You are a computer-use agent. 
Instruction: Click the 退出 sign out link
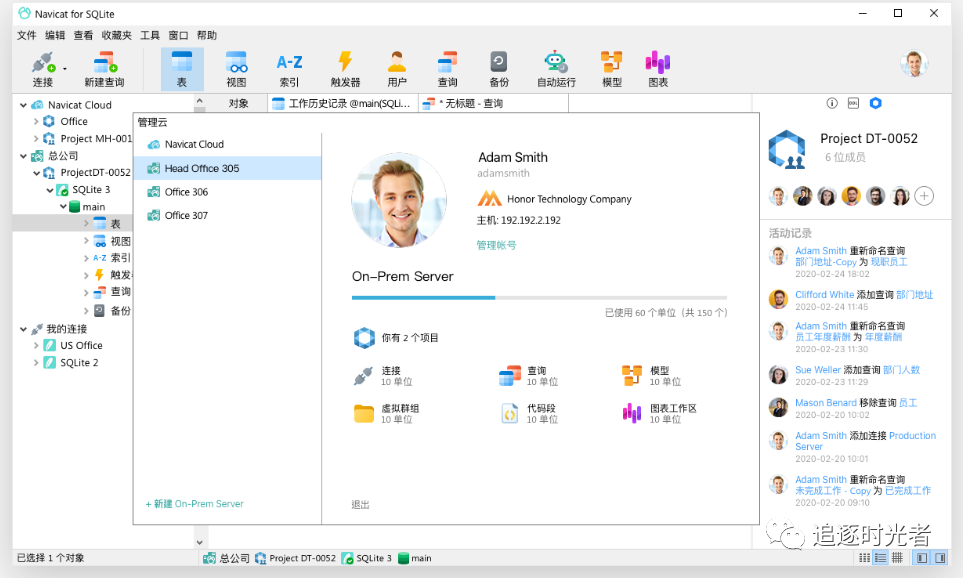360,504
